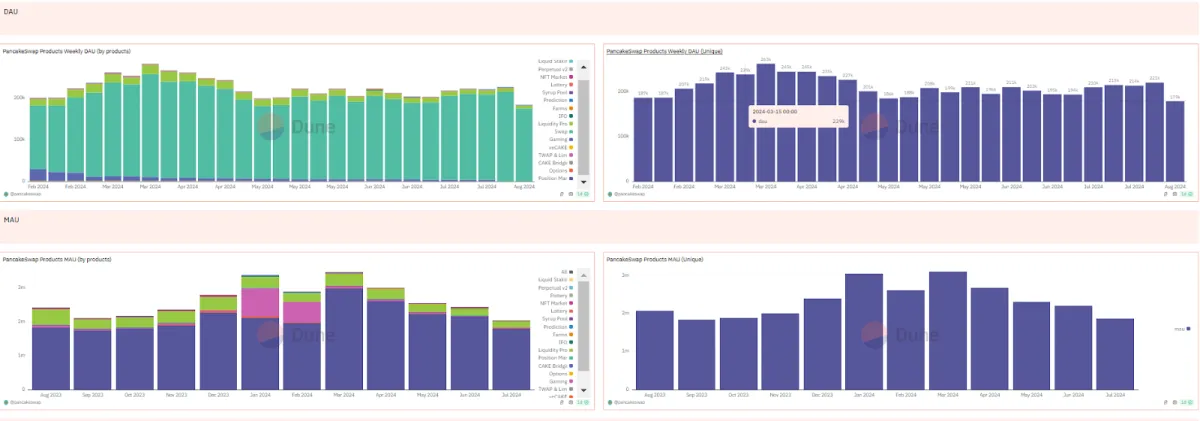Toggle Position Manager in MAU products legend

point(556,358)
